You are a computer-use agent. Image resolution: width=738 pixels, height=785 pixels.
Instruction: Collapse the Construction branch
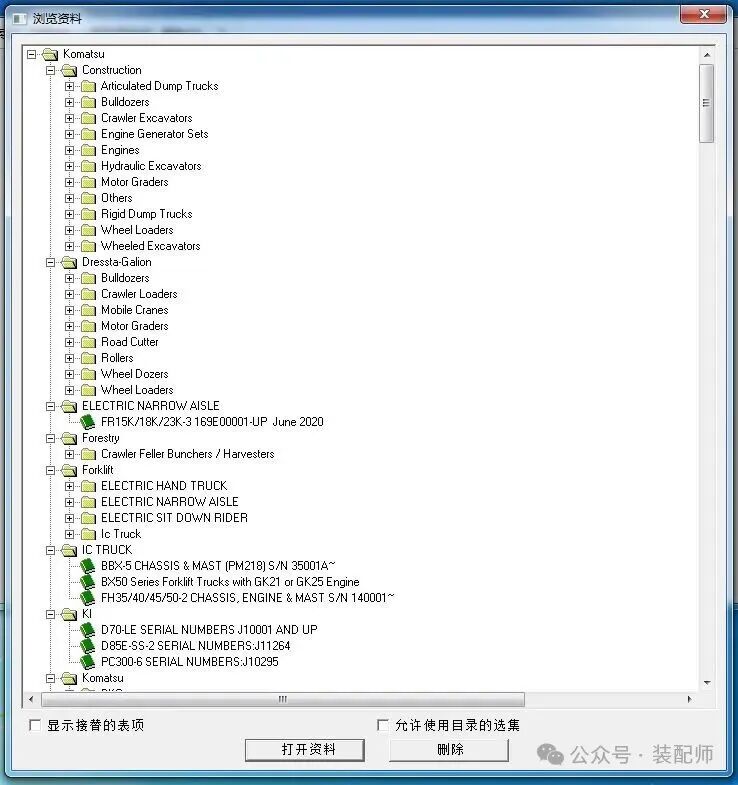(51, 70)
